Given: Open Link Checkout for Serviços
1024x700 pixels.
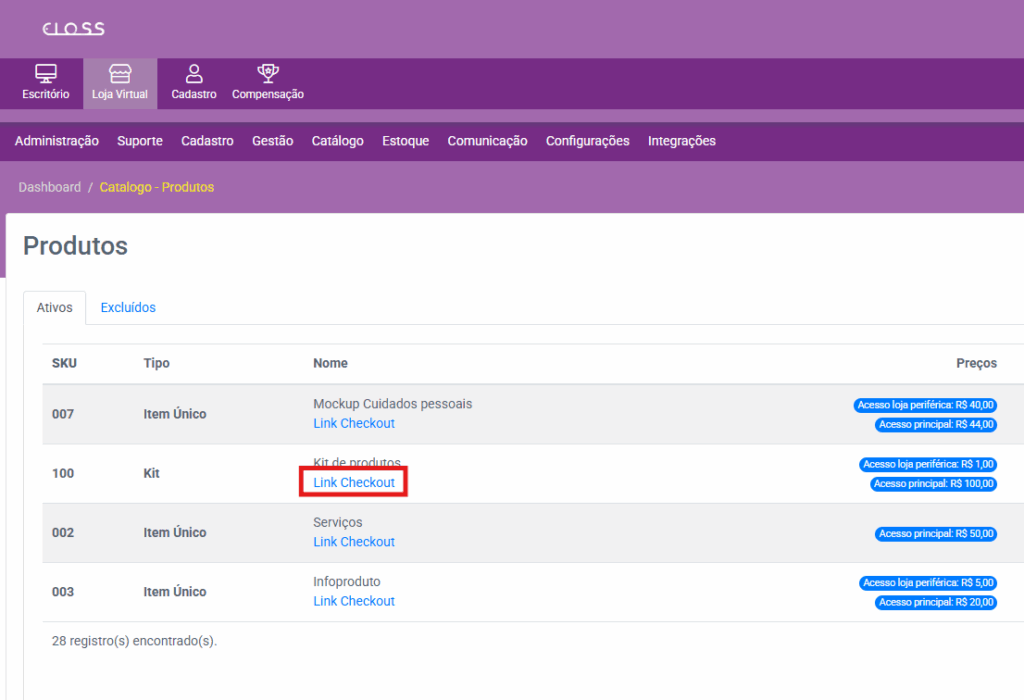Looking at the screenshot, I should click(x=354, y=542).
